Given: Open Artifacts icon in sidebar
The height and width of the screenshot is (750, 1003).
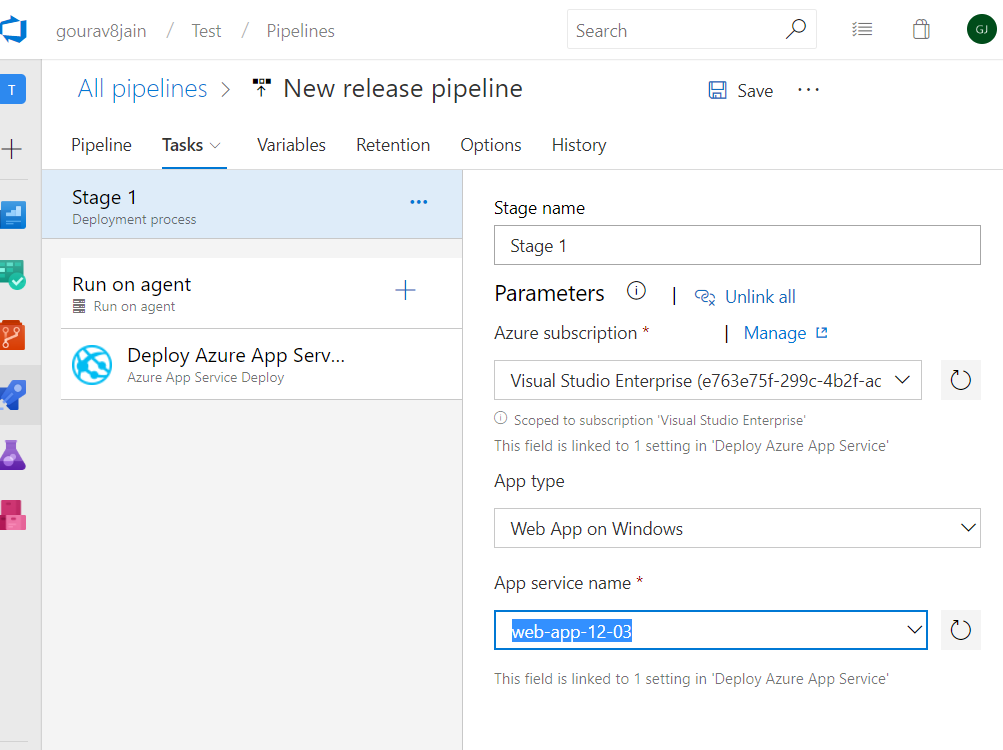Looking at the screenshot, I should (13, 514).
